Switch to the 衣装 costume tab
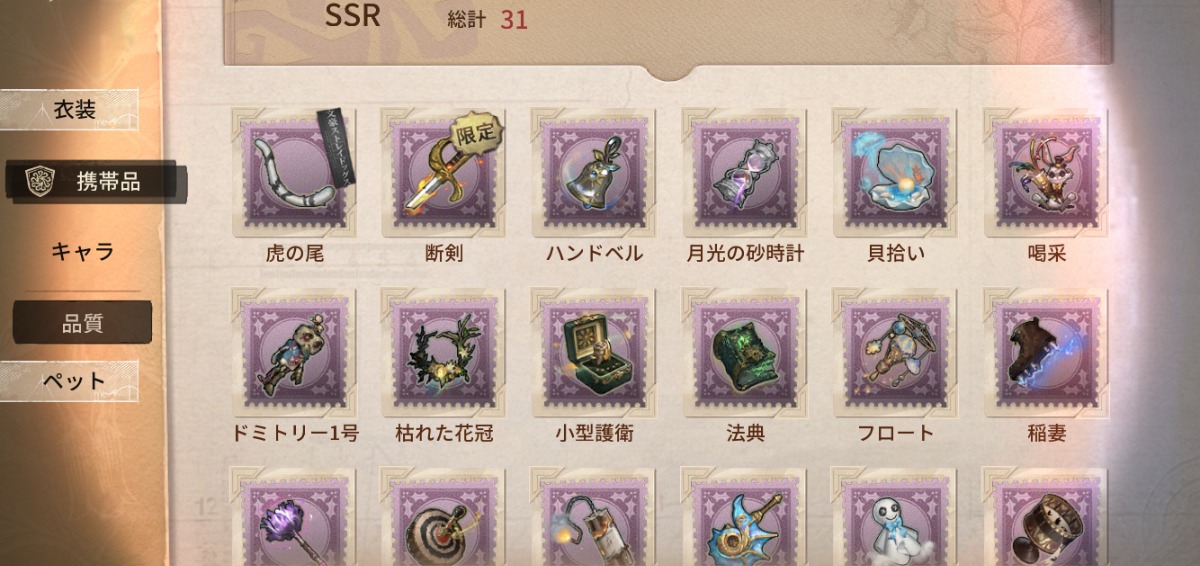The height and width of the screenshot is (566, 1200). click(69, 110)
